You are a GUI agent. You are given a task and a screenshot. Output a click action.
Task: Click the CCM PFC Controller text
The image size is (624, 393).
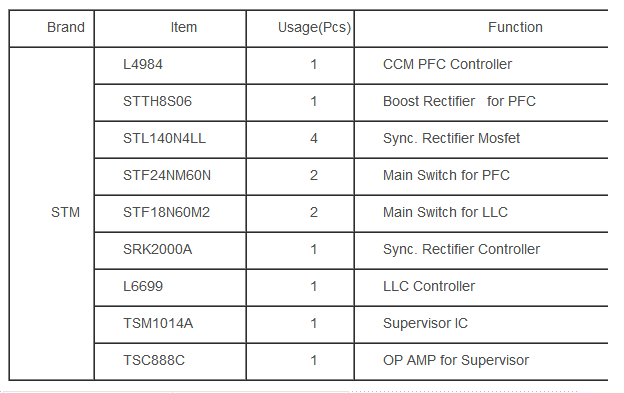447,64
